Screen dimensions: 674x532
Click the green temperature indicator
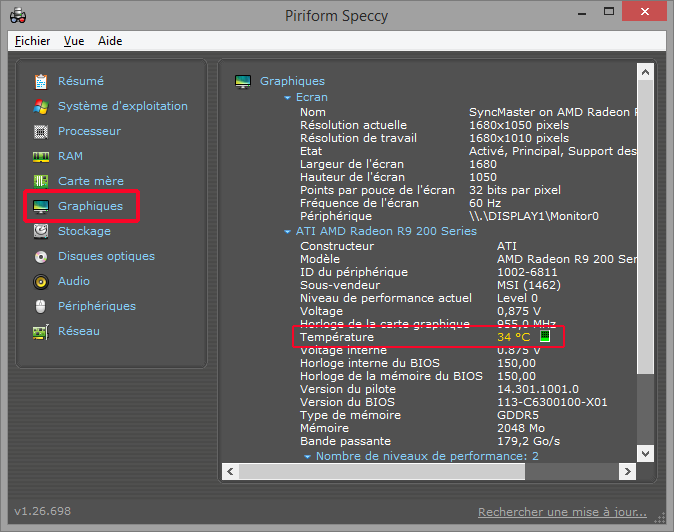tap(545, 337)
